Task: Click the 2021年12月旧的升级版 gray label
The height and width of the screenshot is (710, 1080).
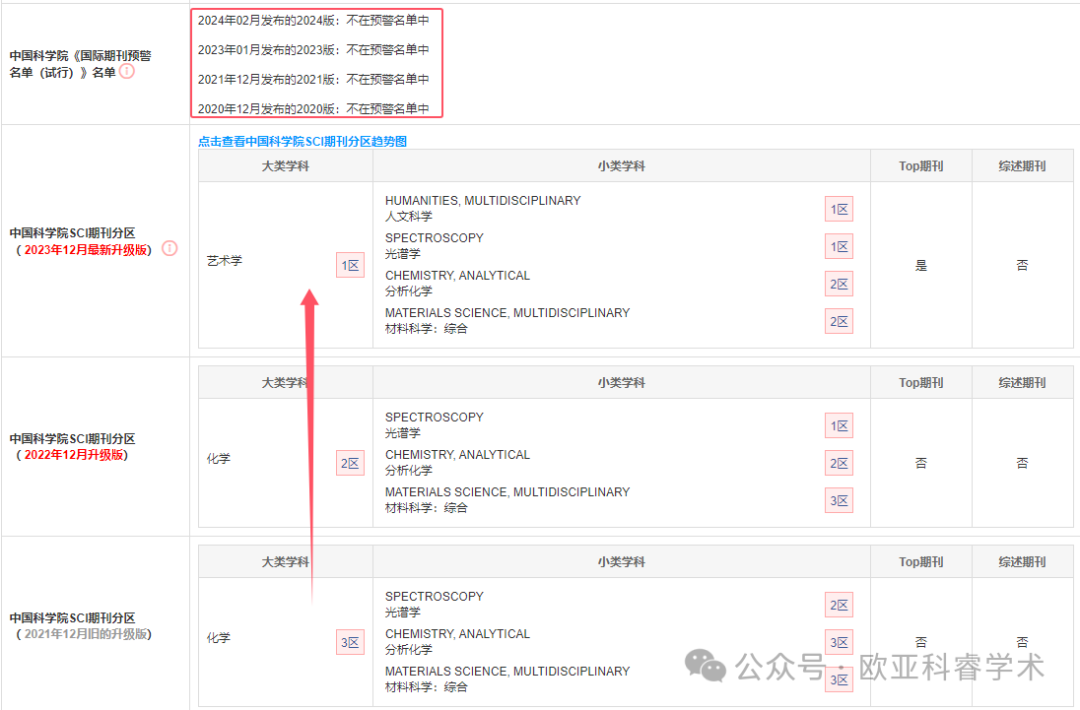Action: tap(85, 634)
